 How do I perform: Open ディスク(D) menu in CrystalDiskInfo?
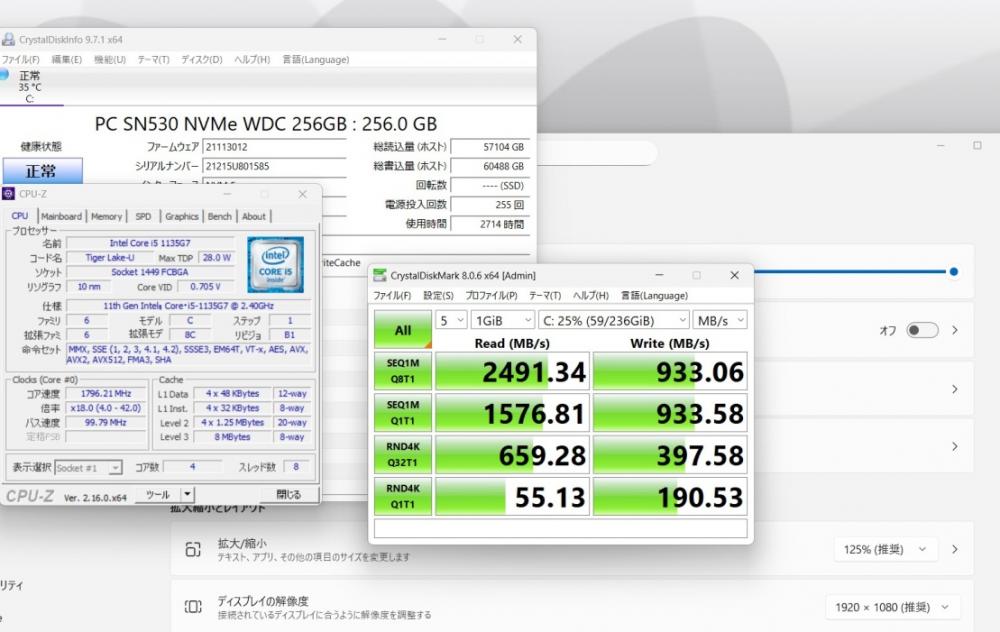[x=202, y=59]
